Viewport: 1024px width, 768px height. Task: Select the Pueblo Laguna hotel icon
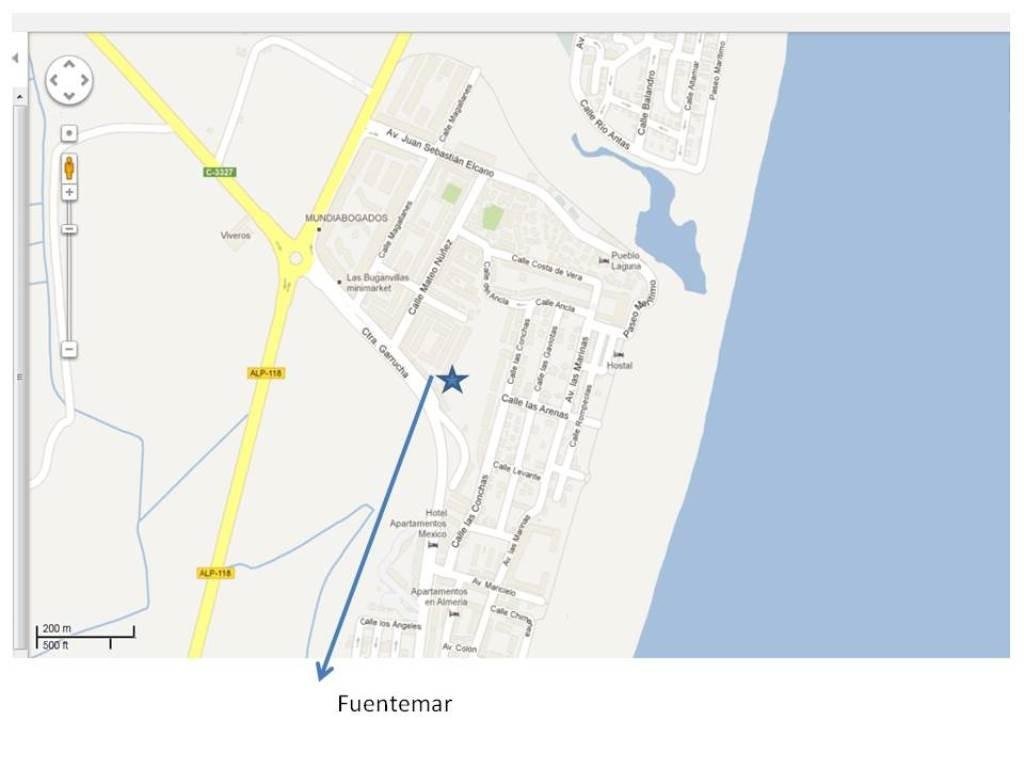pyautogui.click(x=604, y=261)
